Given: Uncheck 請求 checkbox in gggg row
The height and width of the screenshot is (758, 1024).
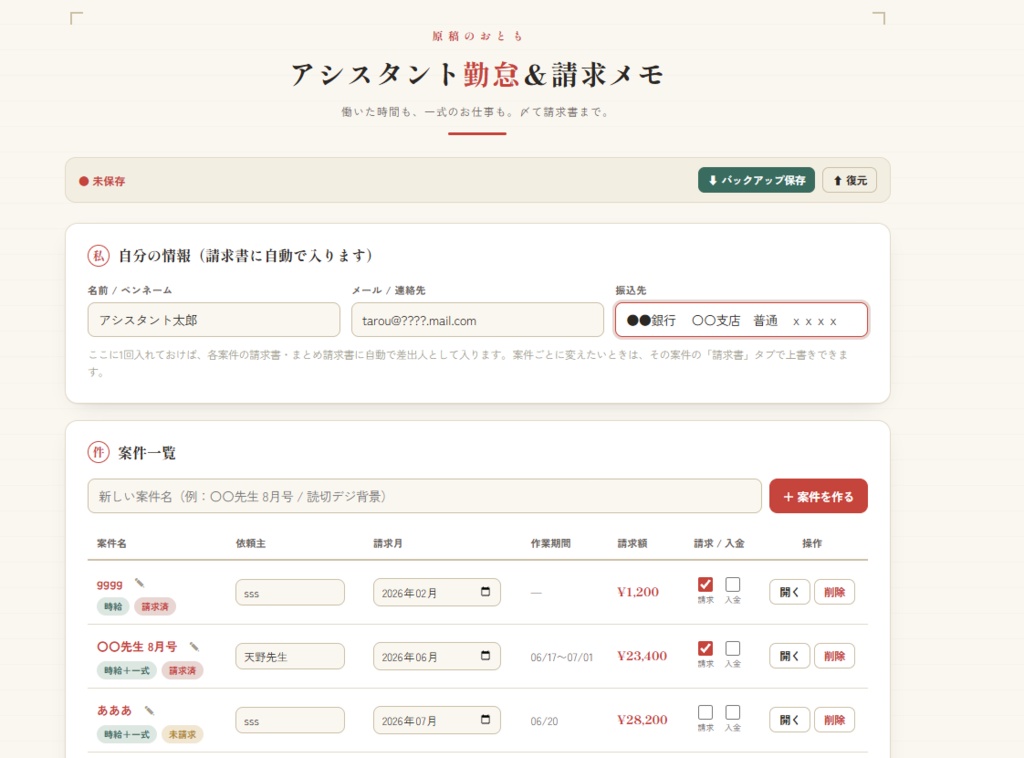Looking at the screenshot, I should pyautogui.click(x=705, y=584).
